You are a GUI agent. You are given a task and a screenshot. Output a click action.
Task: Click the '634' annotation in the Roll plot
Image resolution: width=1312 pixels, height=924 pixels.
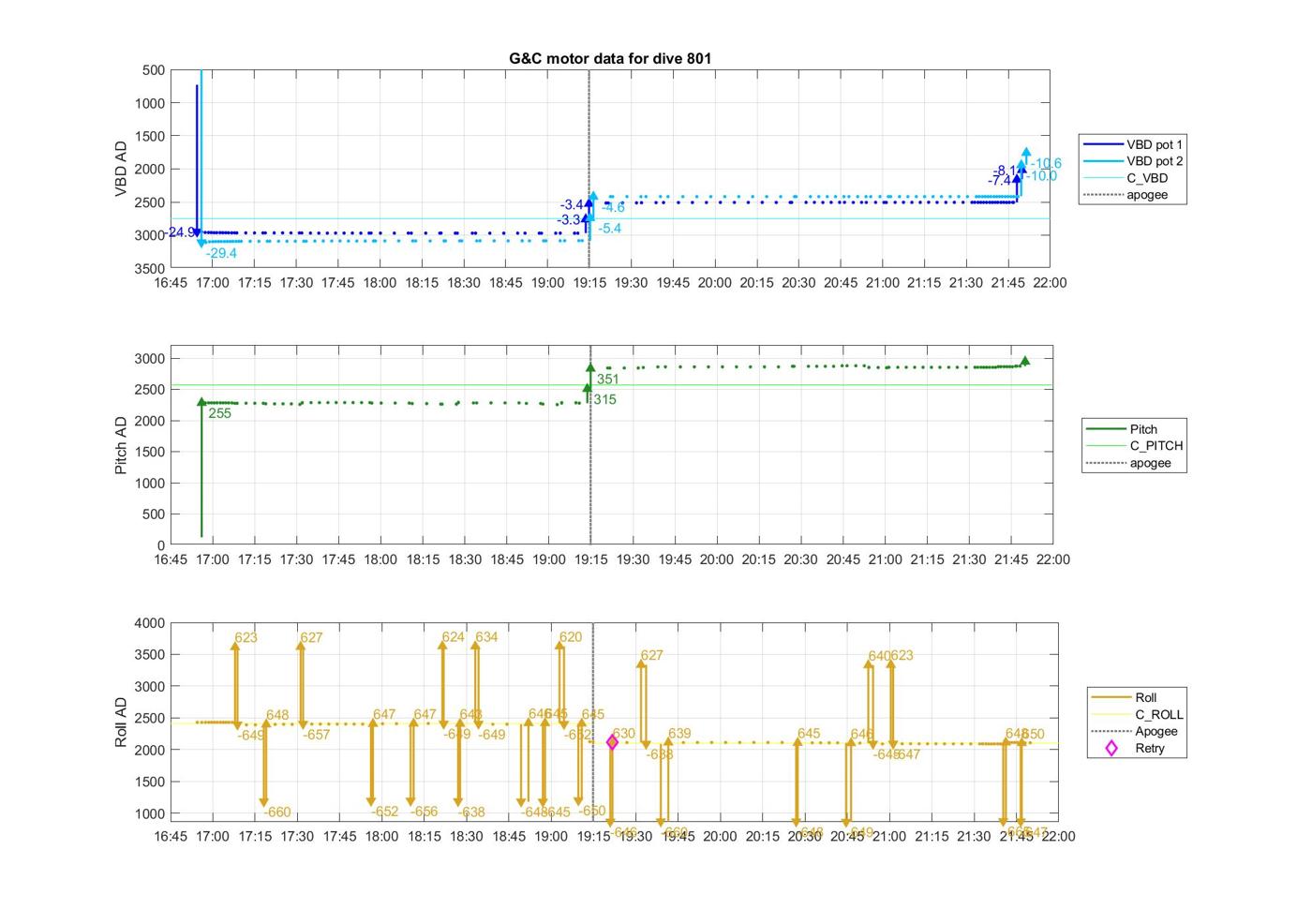486,636
